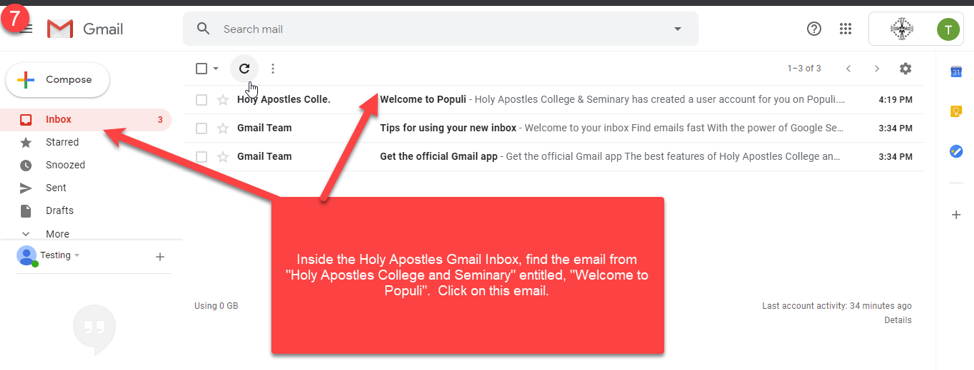Click inside the Search mail field
This screenshot has height=370, width=974.
point(441,29)
